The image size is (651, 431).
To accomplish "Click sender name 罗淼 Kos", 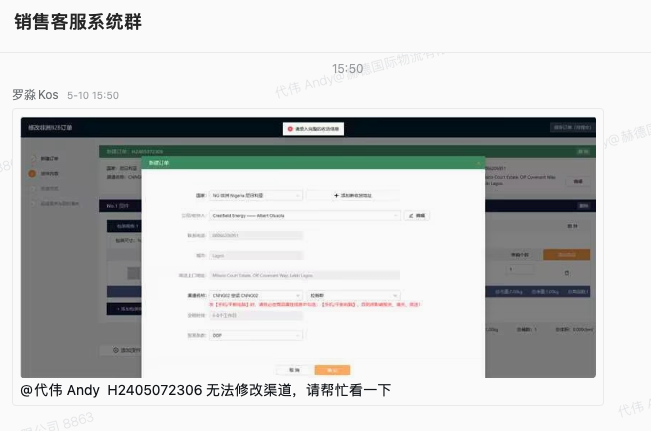I will [37, 95].
